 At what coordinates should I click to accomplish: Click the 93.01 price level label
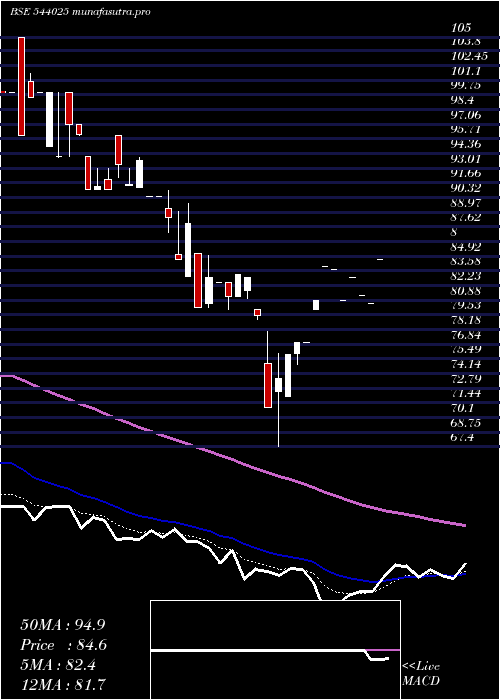466,159
